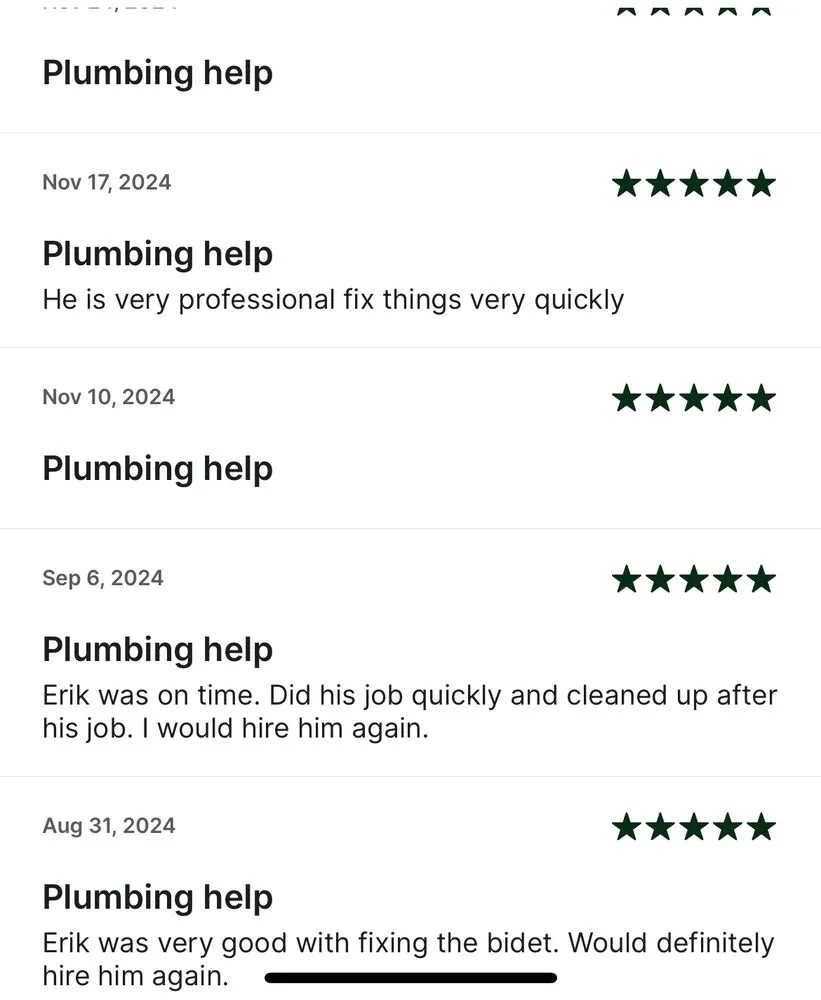Click the fifth star of Nov 10 review

tap(761, 398)
